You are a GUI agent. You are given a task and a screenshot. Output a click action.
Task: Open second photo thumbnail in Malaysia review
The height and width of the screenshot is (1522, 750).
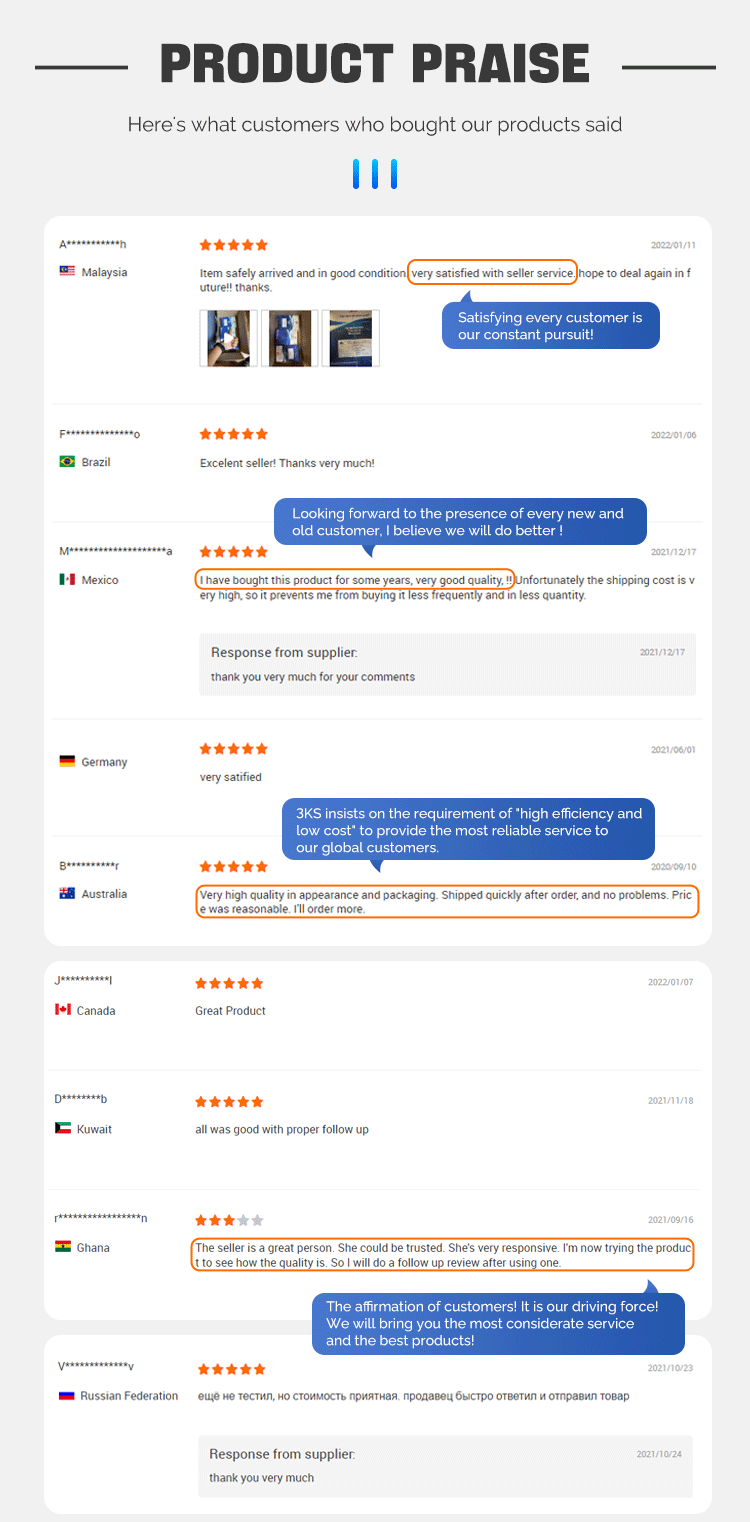[290, 338]
